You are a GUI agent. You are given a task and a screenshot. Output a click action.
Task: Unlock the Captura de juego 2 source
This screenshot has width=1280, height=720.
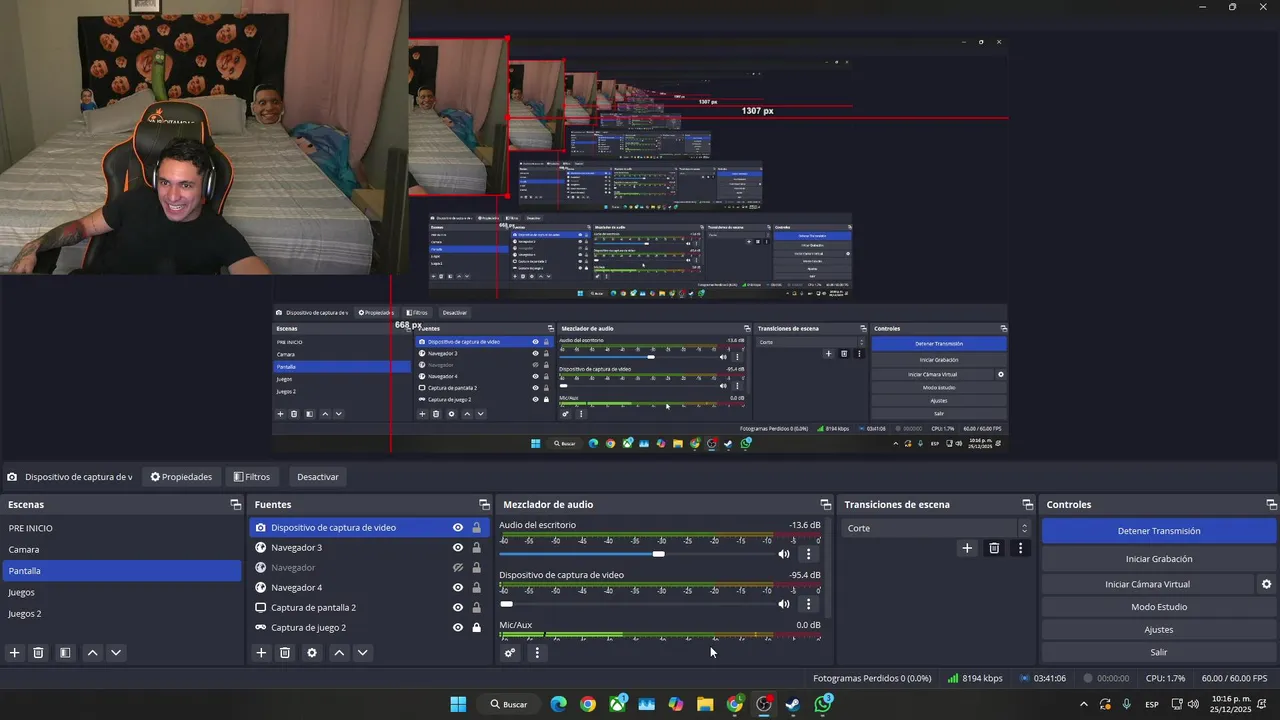[x=476, y=628]
